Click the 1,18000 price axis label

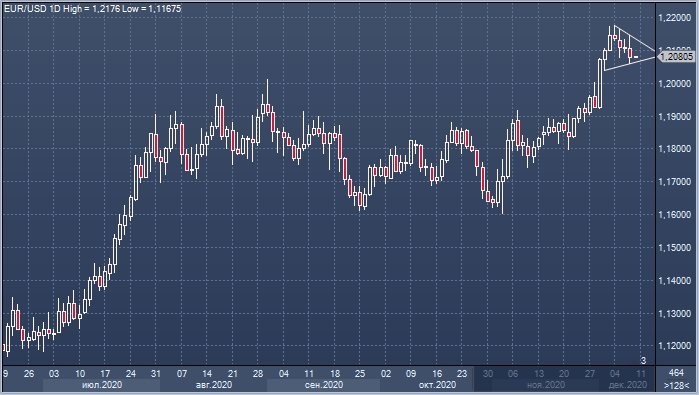pyautogui.click(x=674, y=148)
